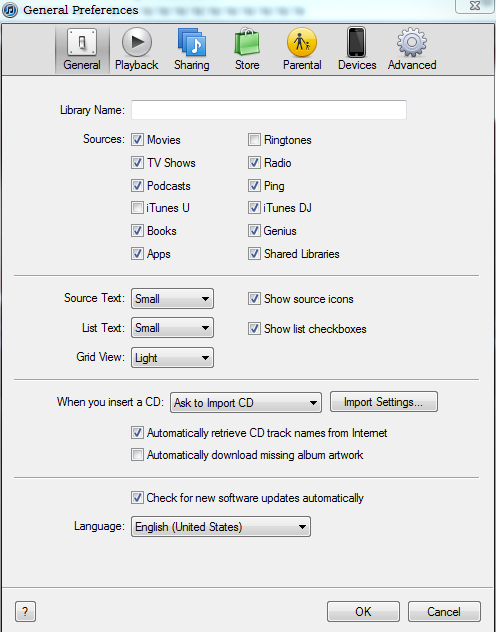
Task: Switch to Sharing preferences icon
Action: pyautogui.click(x=192, y=42)
